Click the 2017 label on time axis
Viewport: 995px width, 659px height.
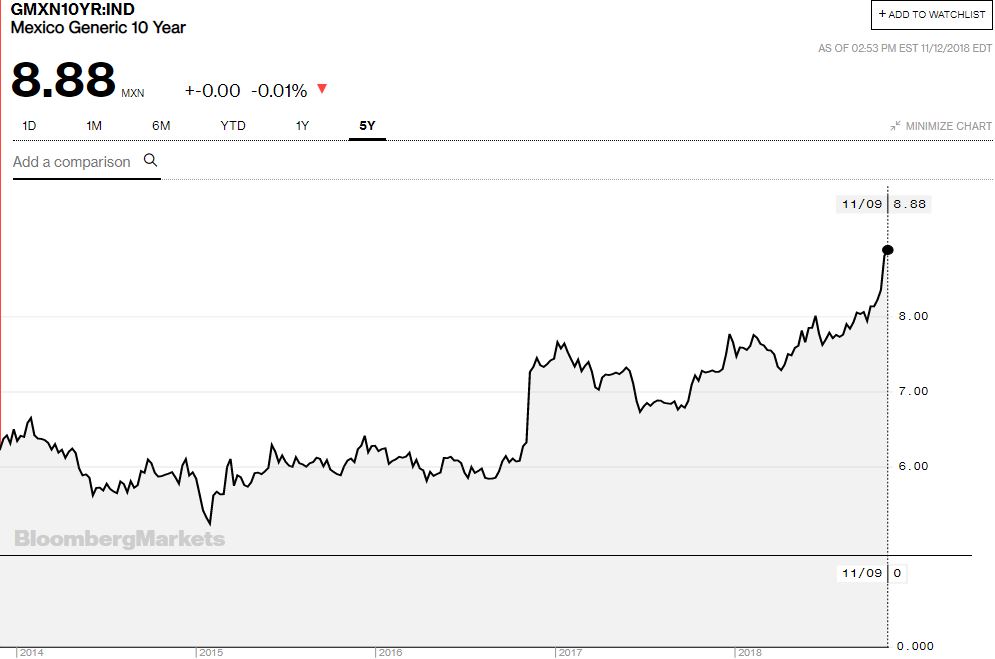(x=570, y=653)
